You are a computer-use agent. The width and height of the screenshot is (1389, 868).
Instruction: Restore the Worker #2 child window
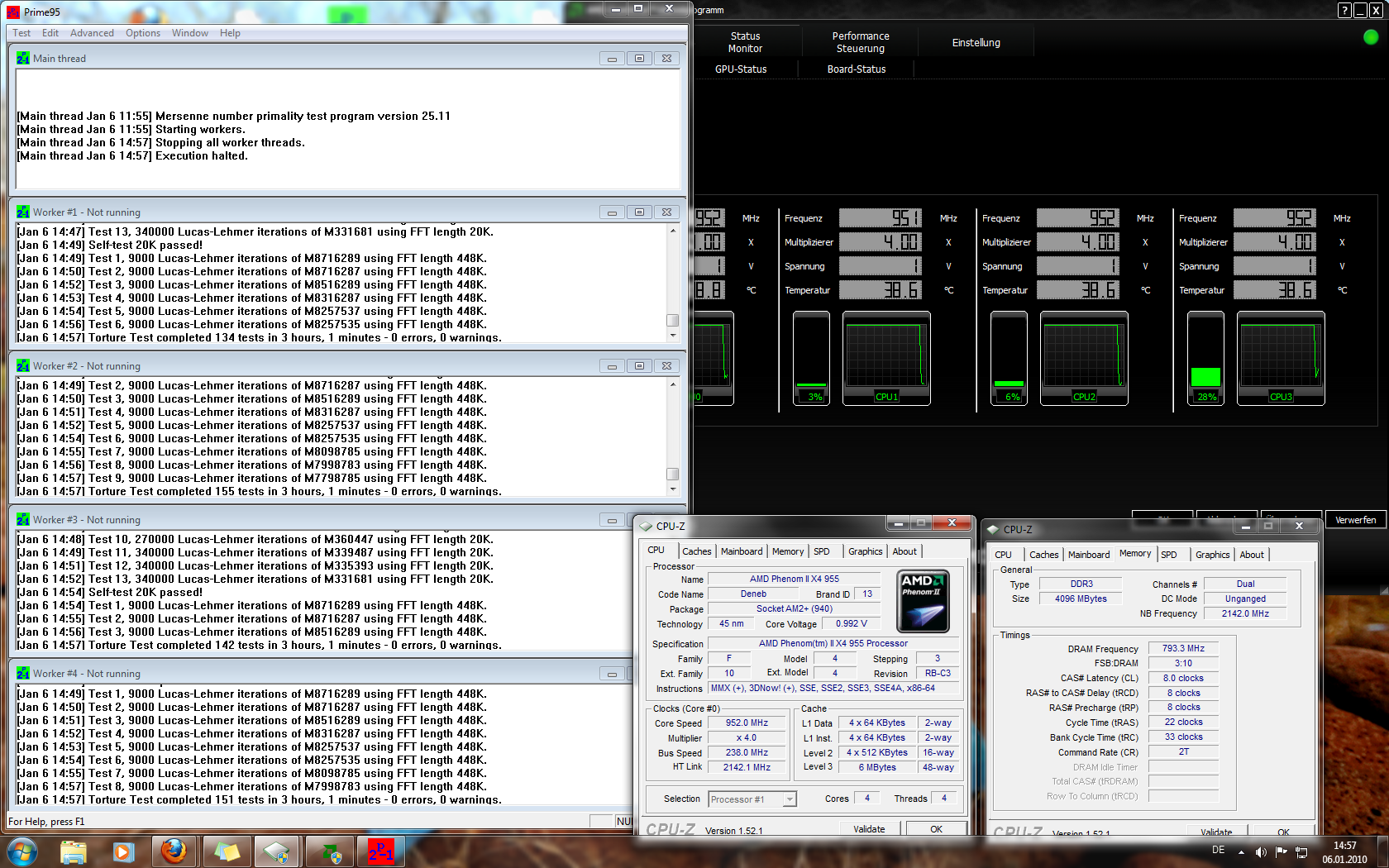[x=639, y=366]
